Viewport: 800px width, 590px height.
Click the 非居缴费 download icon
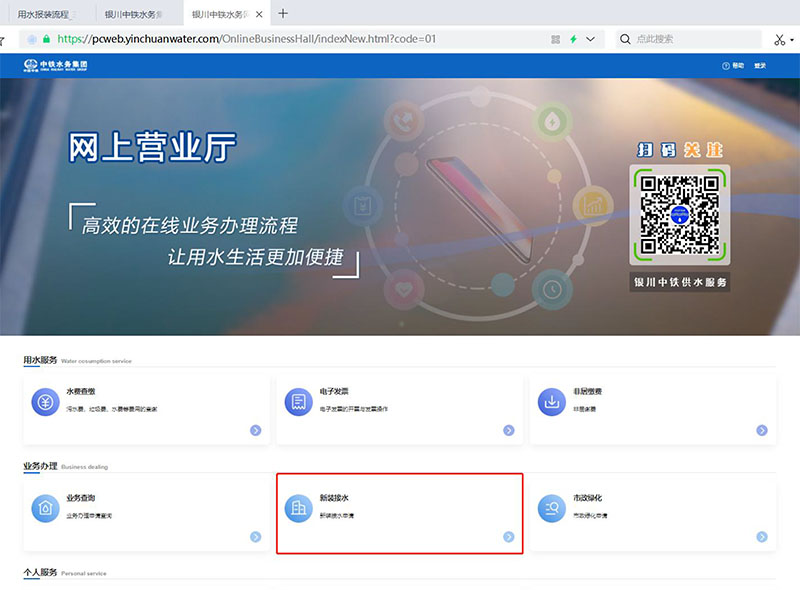coord(550,402)
